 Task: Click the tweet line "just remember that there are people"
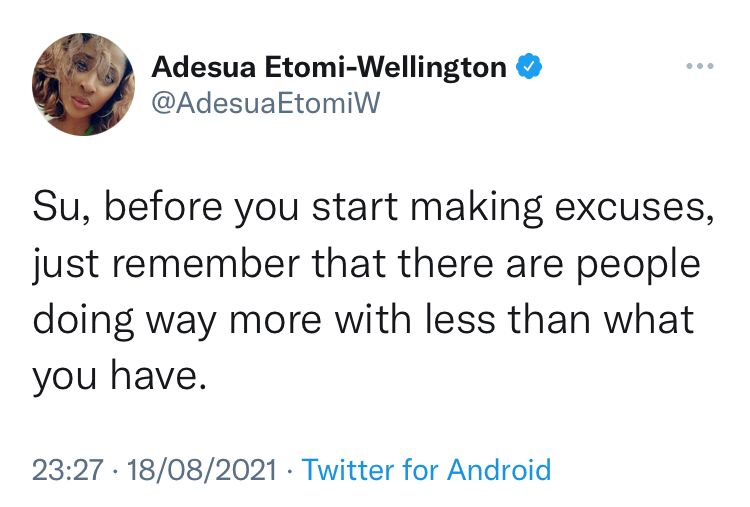point(366,264)
